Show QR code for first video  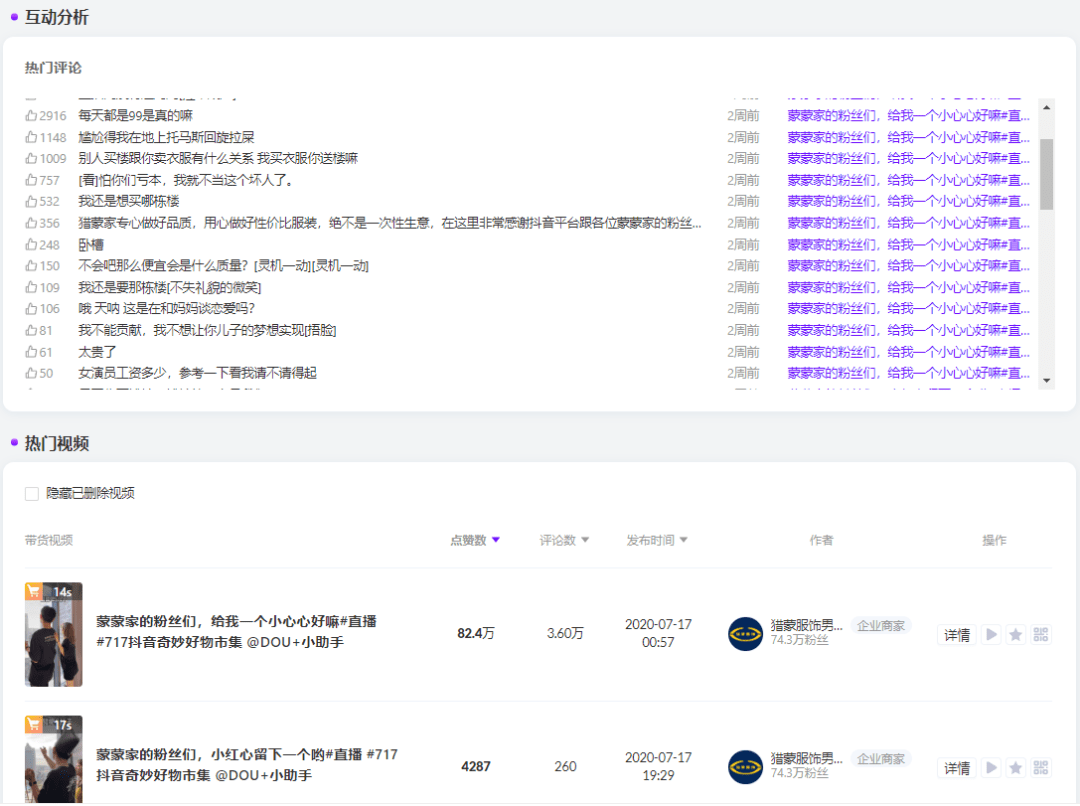[1041, 635]
